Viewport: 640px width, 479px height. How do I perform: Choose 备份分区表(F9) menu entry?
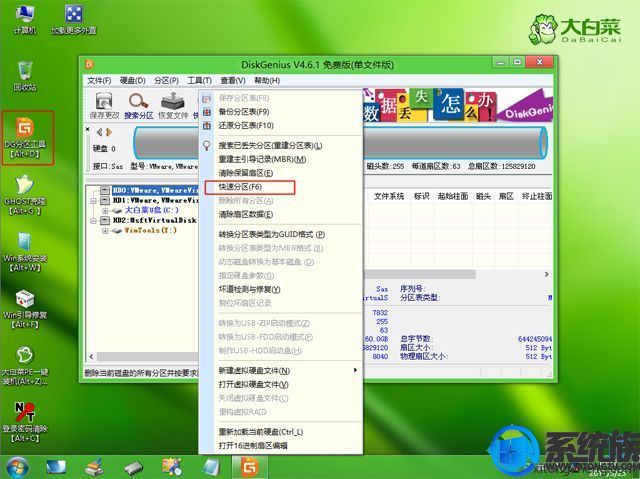(x=281, y=112)
